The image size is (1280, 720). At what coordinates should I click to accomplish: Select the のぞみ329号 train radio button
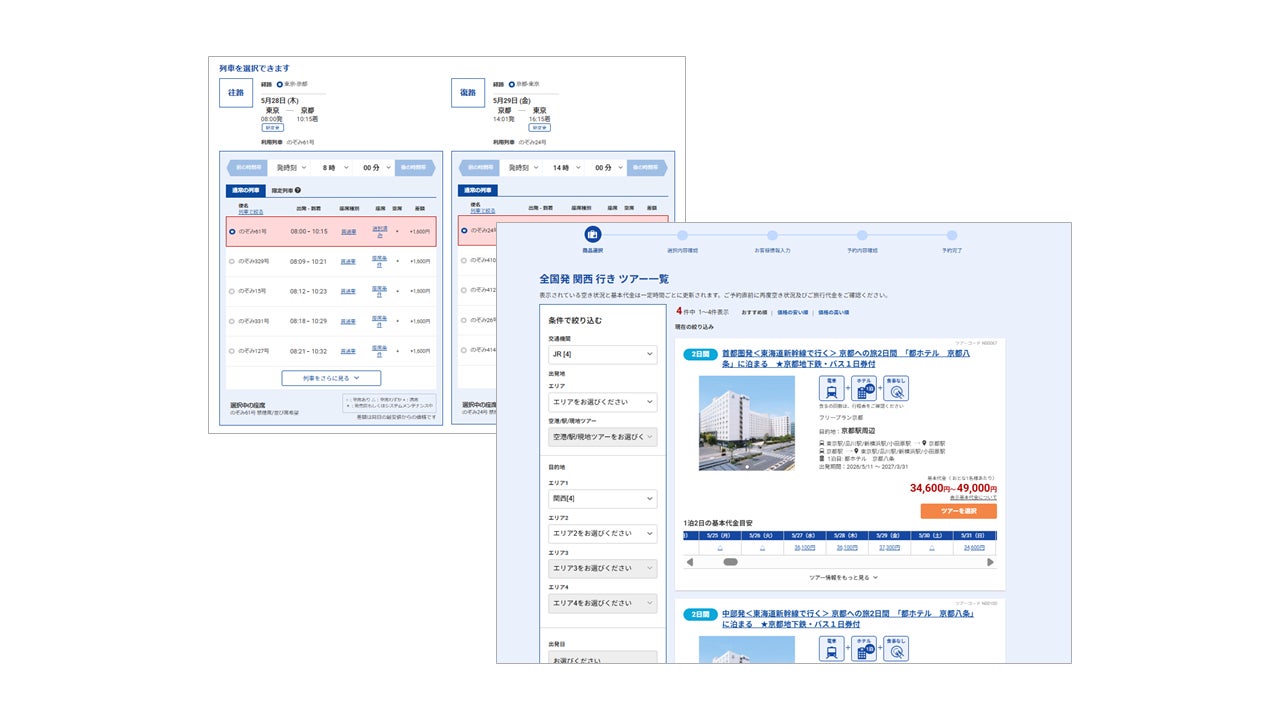[x=232, y=261]
